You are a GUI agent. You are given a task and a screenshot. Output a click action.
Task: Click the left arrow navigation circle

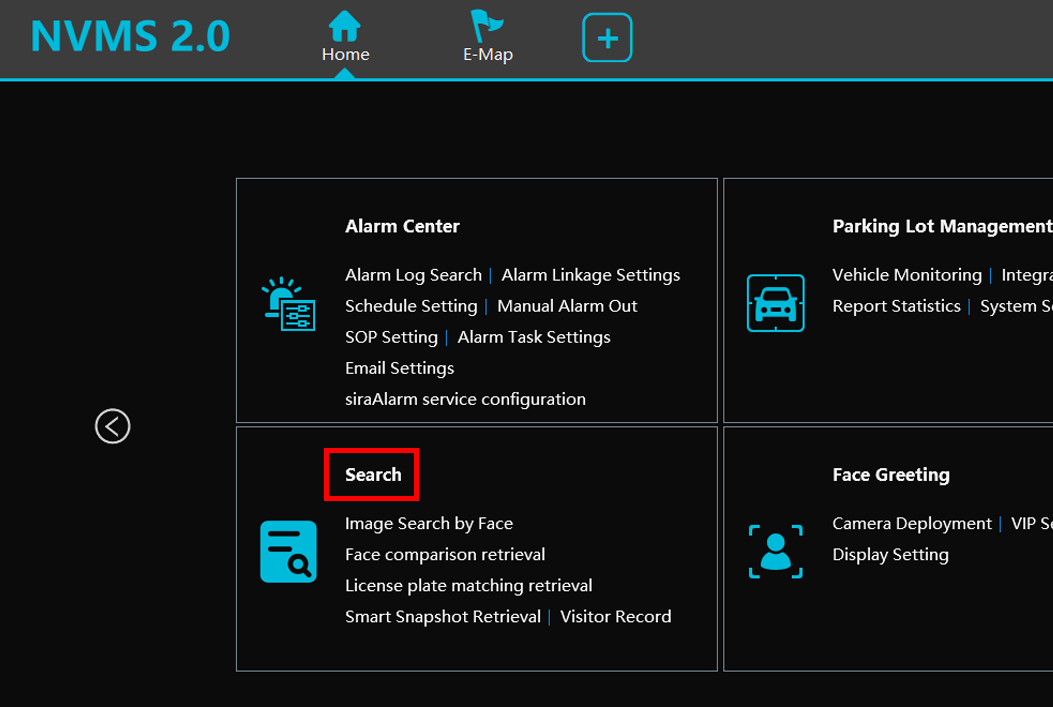[113, 426]
